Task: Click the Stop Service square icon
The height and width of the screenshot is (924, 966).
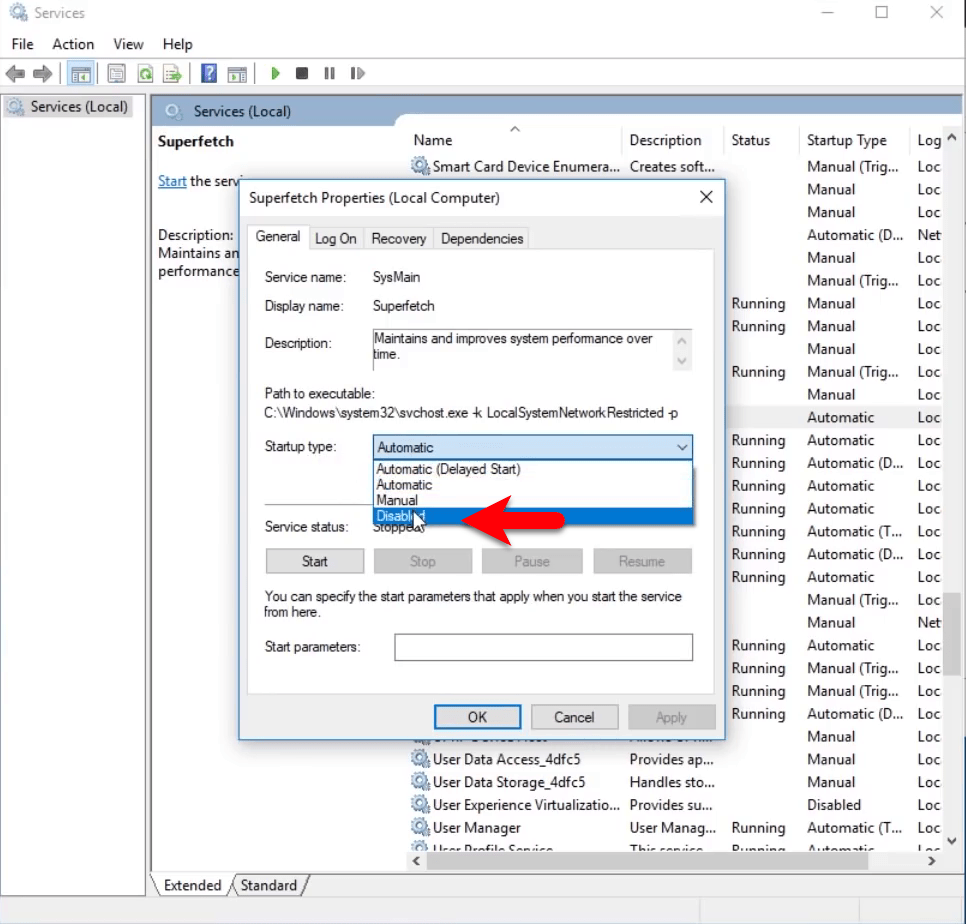Action: click(x=302, y=74)
